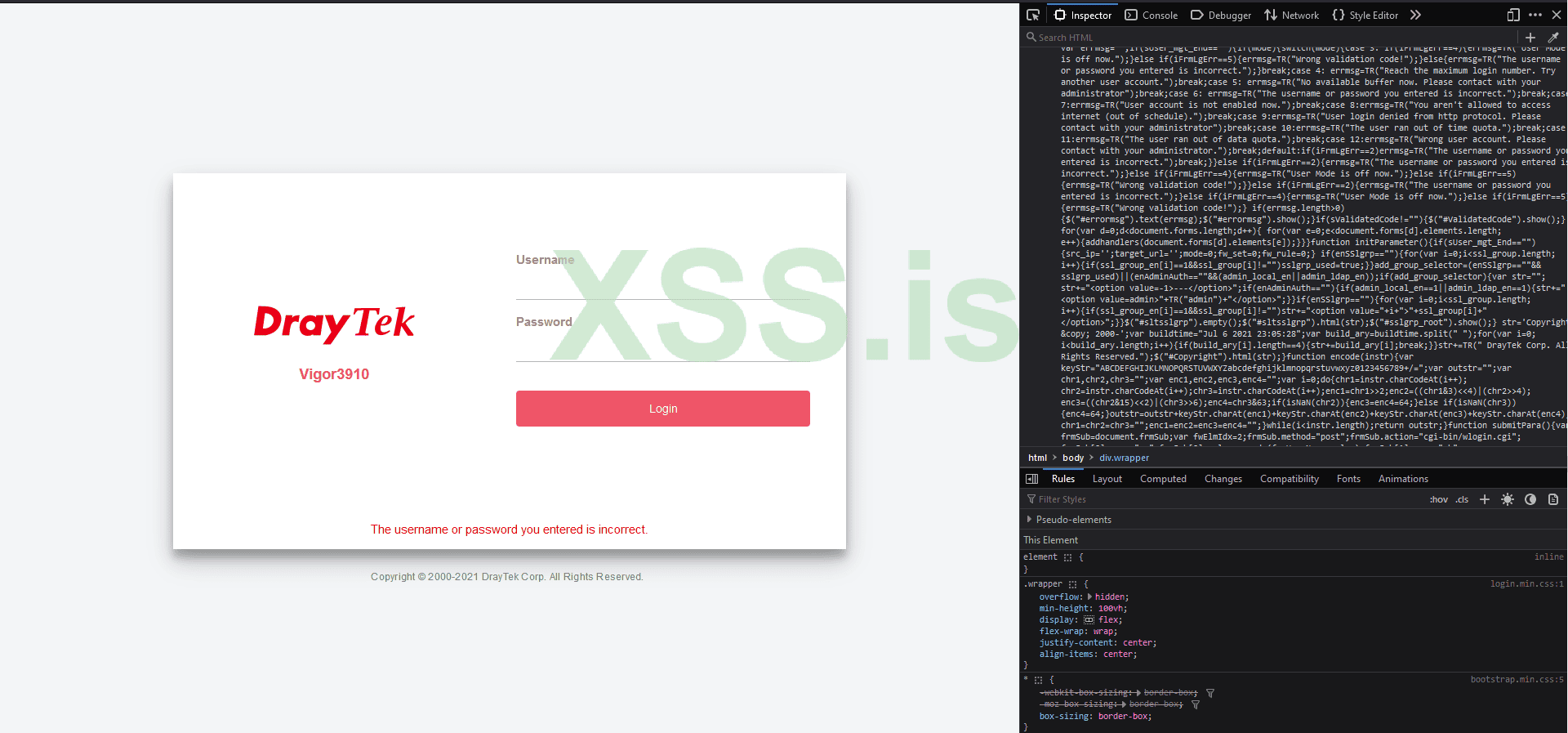The width and height of the screenshot is (1568, 733).
Task: Open the login.min.css:1 source link
Action: coord(1527,583)
